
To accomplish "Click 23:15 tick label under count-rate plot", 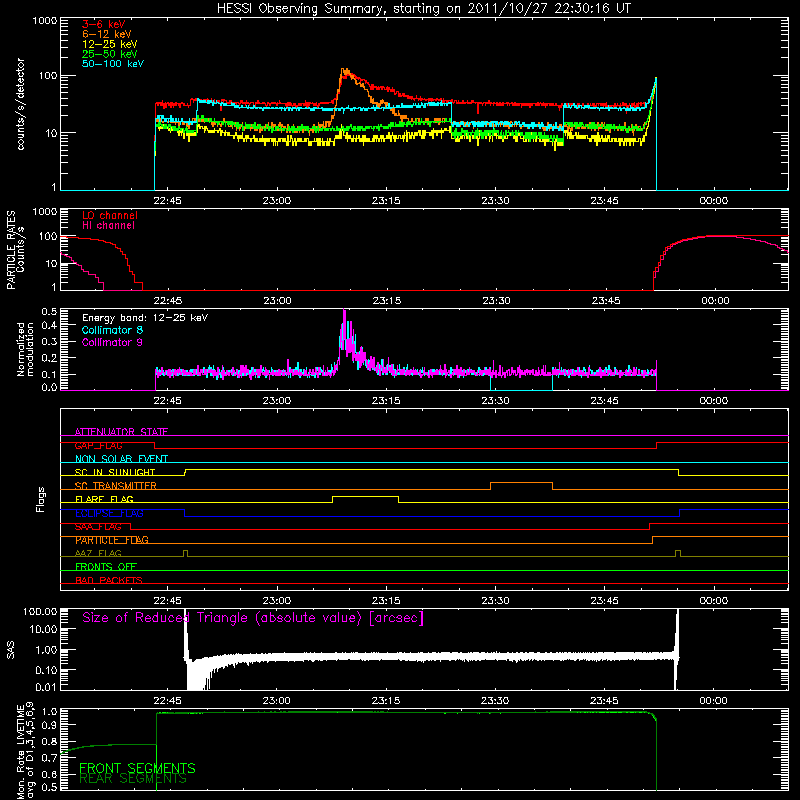I will click(386, 201).
